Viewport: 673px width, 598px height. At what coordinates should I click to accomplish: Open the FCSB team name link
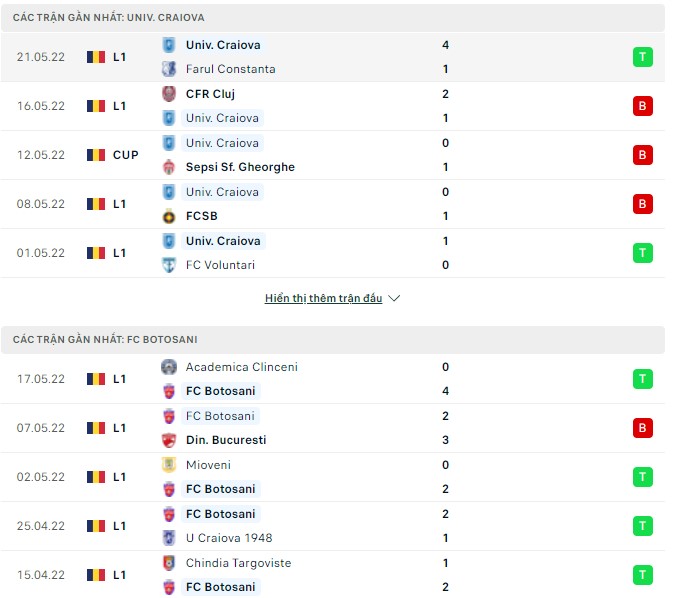pos(202,216)
